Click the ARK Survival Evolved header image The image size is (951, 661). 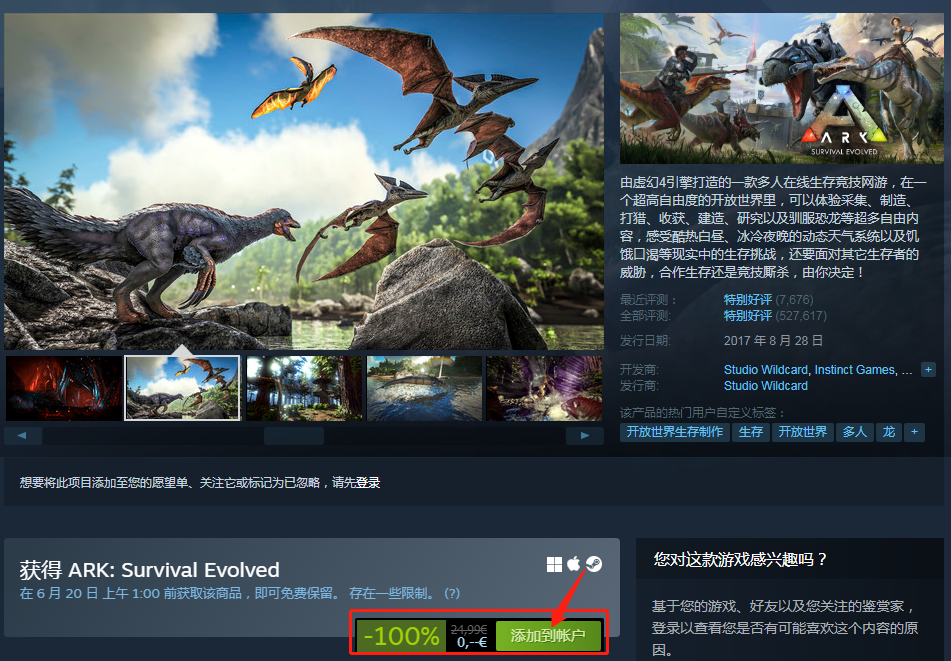(x=782, y=89)
